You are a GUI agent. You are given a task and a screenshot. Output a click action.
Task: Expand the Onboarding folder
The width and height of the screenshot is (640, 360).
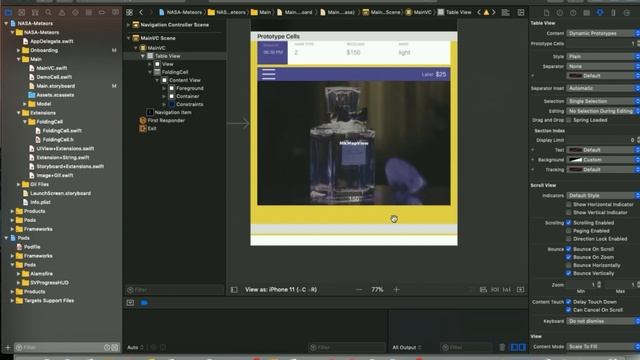18,50
